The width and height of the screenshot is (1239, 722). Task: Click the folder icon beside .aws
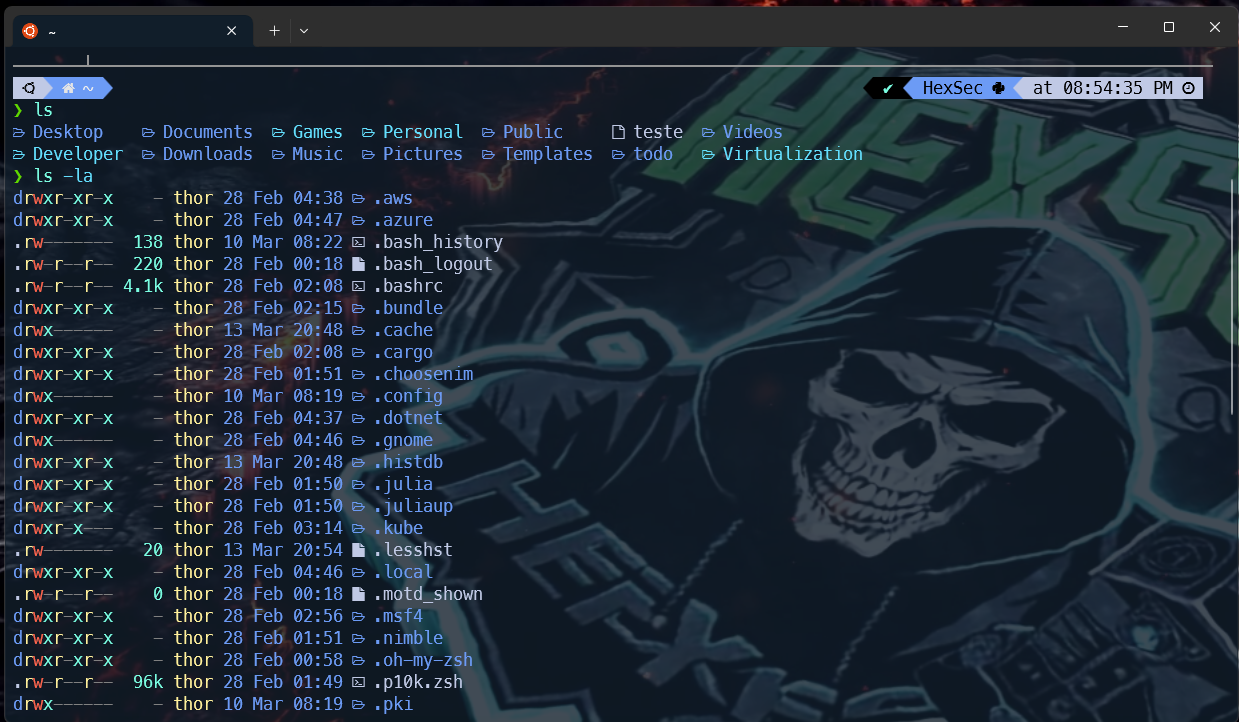tap(359, 198)
